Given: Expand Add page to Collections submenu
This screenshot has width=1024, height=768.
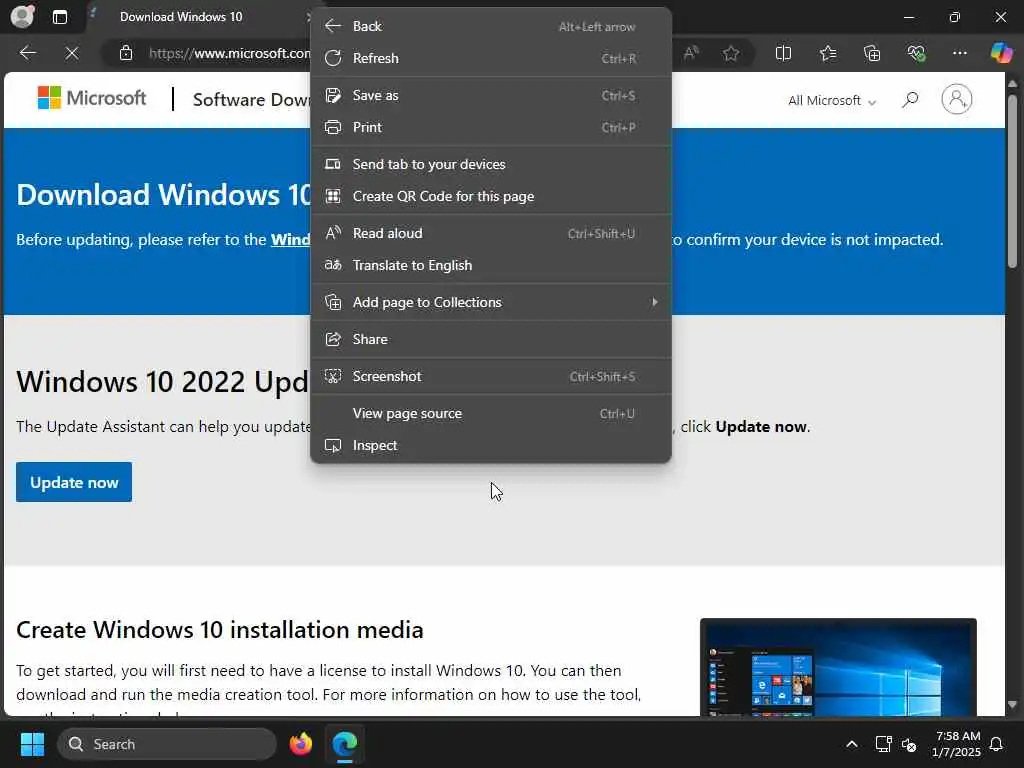Looking at the screenshot, I should pyautogui.click(x=490, y=302).
